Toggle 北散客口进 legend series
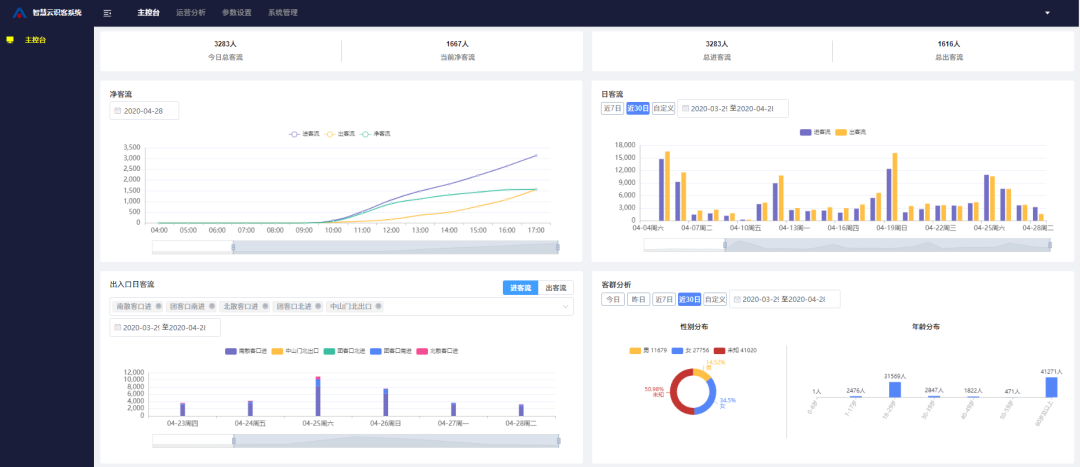This screenshot has width=1080, height=467. pyautogui.click(x=437, y=351)
